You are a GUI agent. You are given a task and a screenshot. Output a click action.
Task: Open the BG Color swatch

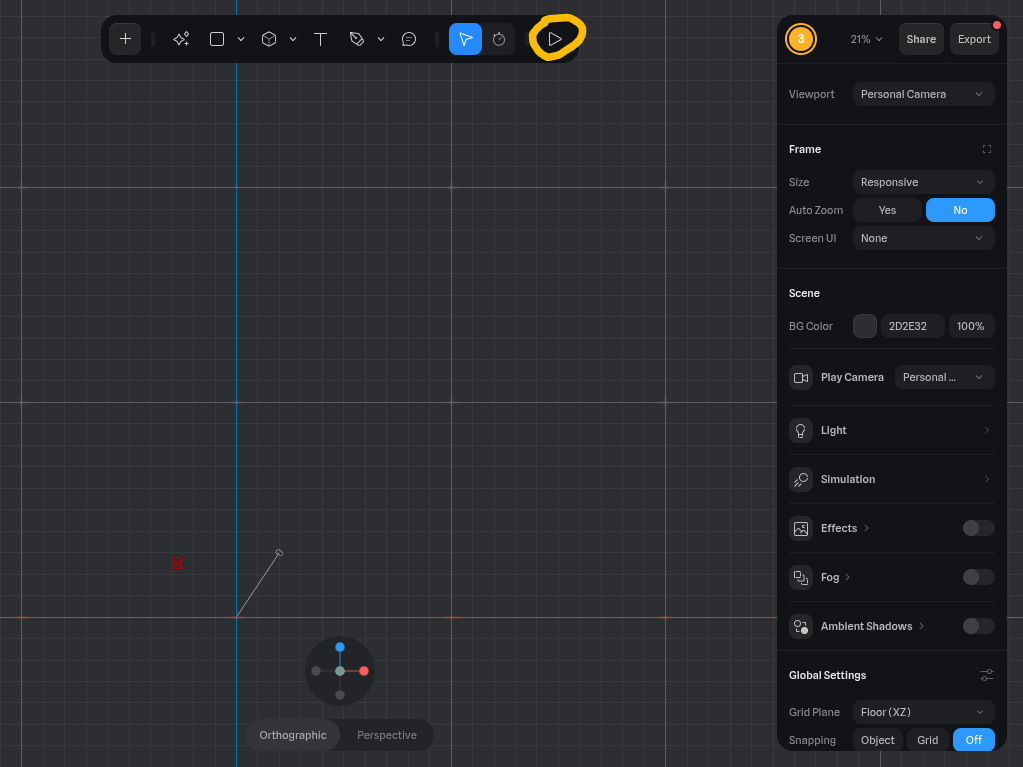click(x=864, y=326)
